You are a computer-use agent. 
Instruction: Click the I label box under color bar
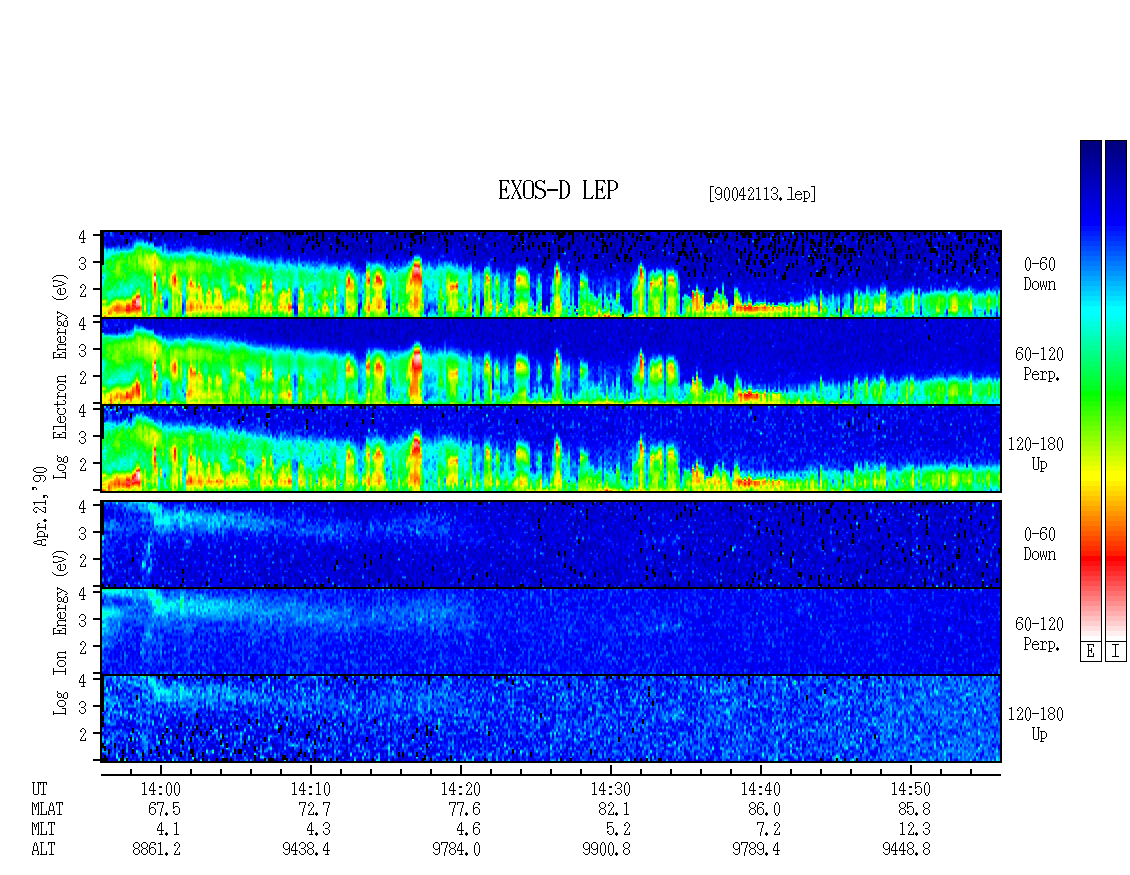(1116, 652)
